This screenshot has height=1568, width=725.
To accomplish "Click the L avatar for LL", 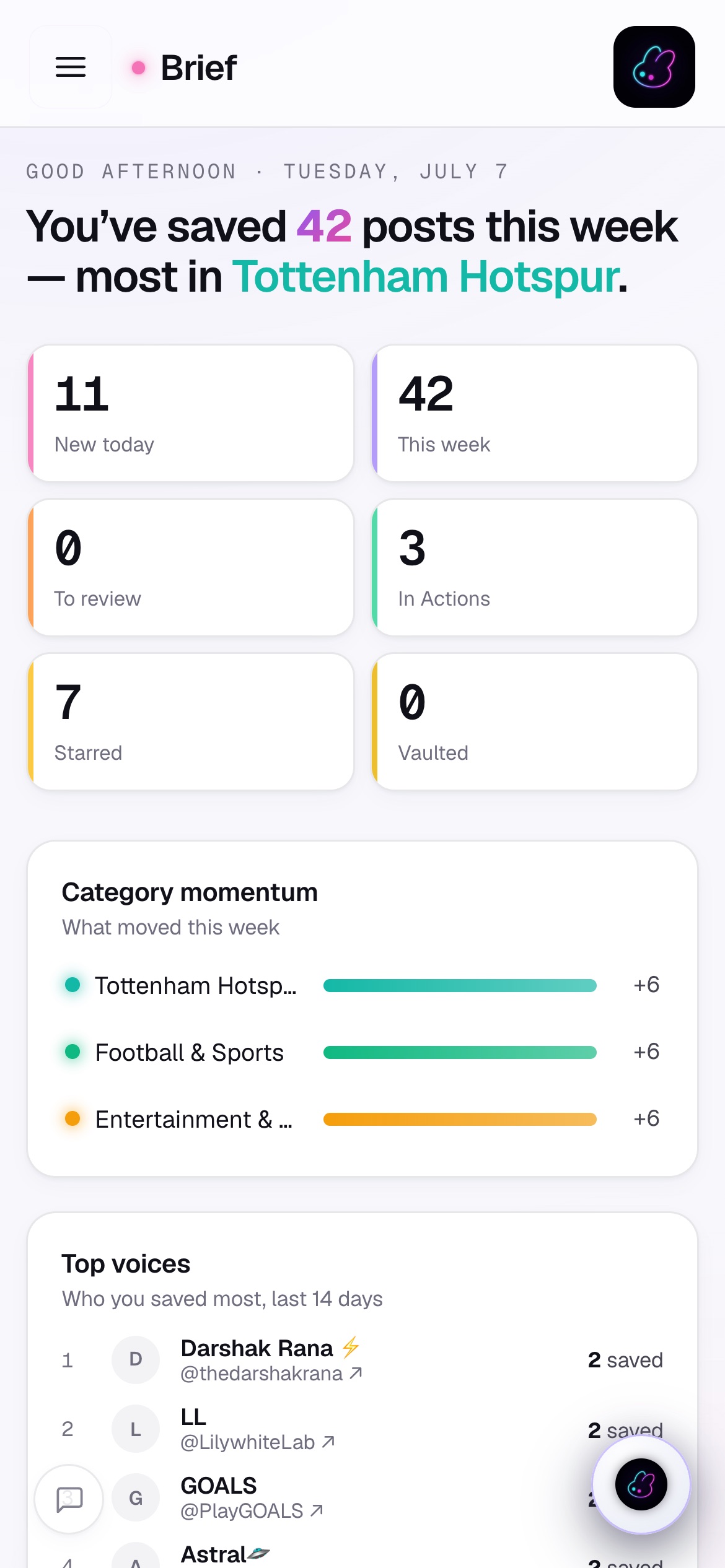I will pyautogui.click(x=136, y=1429).
